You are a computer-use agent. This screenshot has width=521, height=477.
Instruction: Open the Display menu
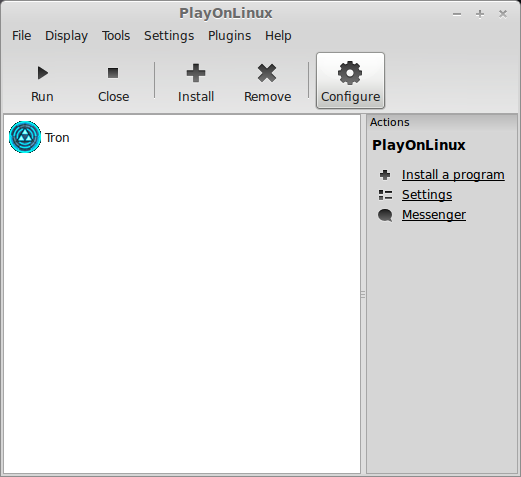(66, 36)
